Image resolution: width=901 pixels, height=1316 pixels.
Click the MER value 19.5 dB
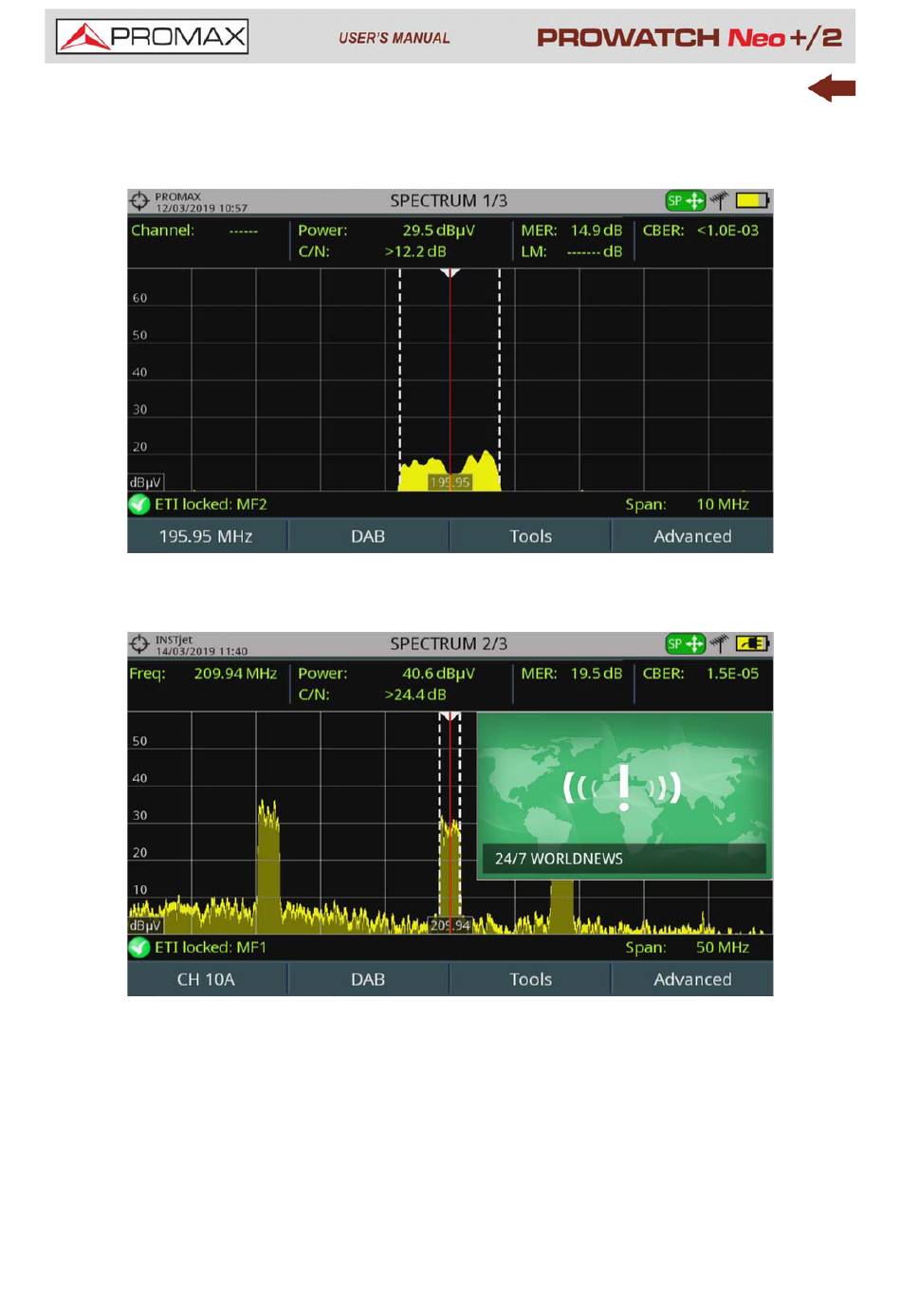click(597, 674)
